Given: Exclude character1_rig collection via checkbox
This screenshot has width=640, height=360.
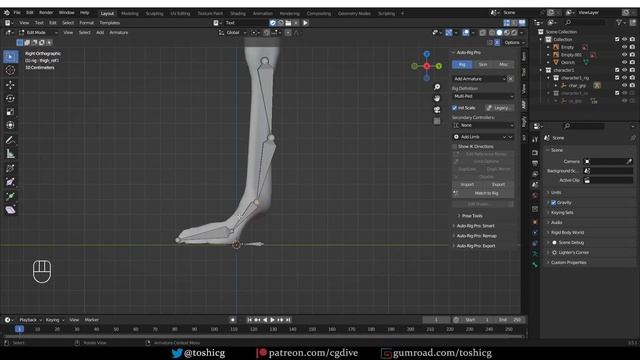Looking at the screenshot, I should [x=617, y=78].
